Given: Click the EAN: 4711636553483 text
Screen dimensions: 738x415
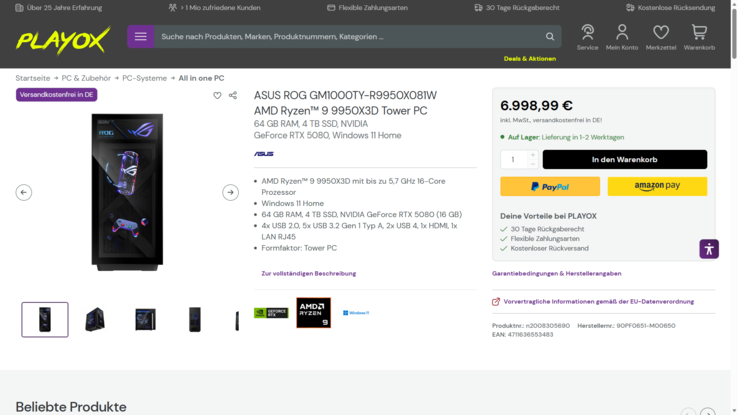Looking at the screenshot, I should (522, 335).
